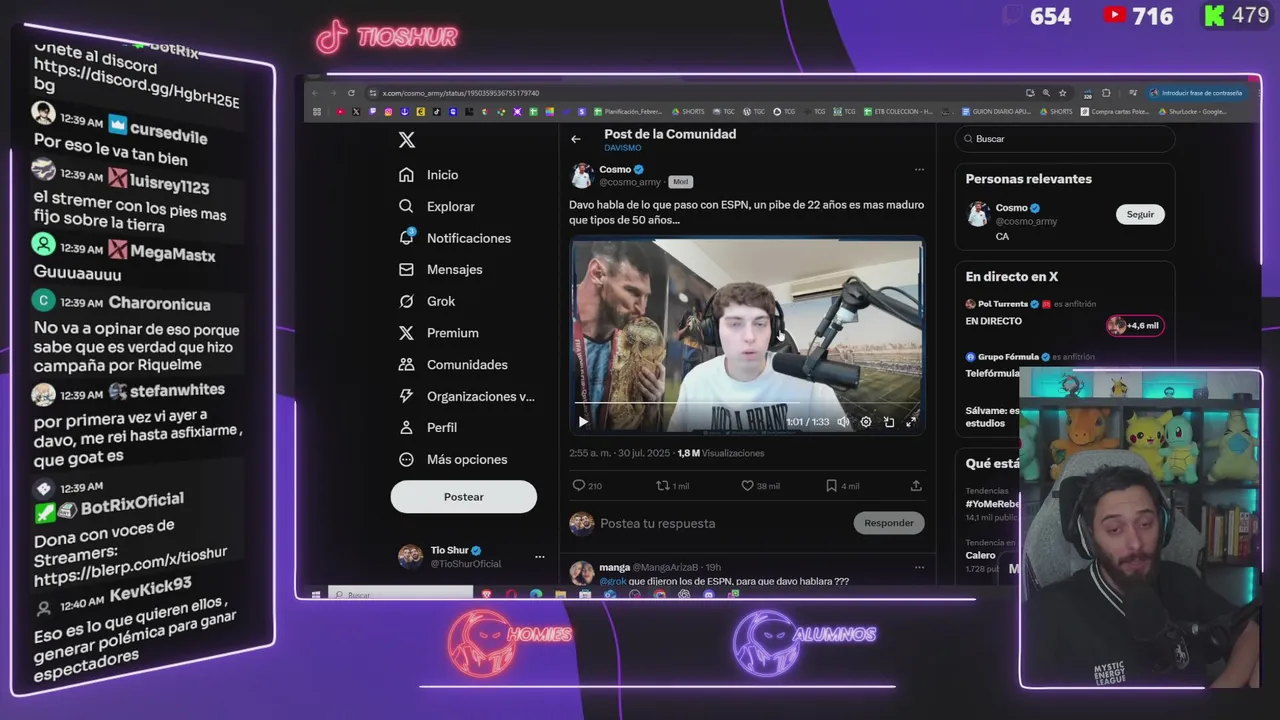Open three-dot menu on manga's reply

[x=919, y=568]
